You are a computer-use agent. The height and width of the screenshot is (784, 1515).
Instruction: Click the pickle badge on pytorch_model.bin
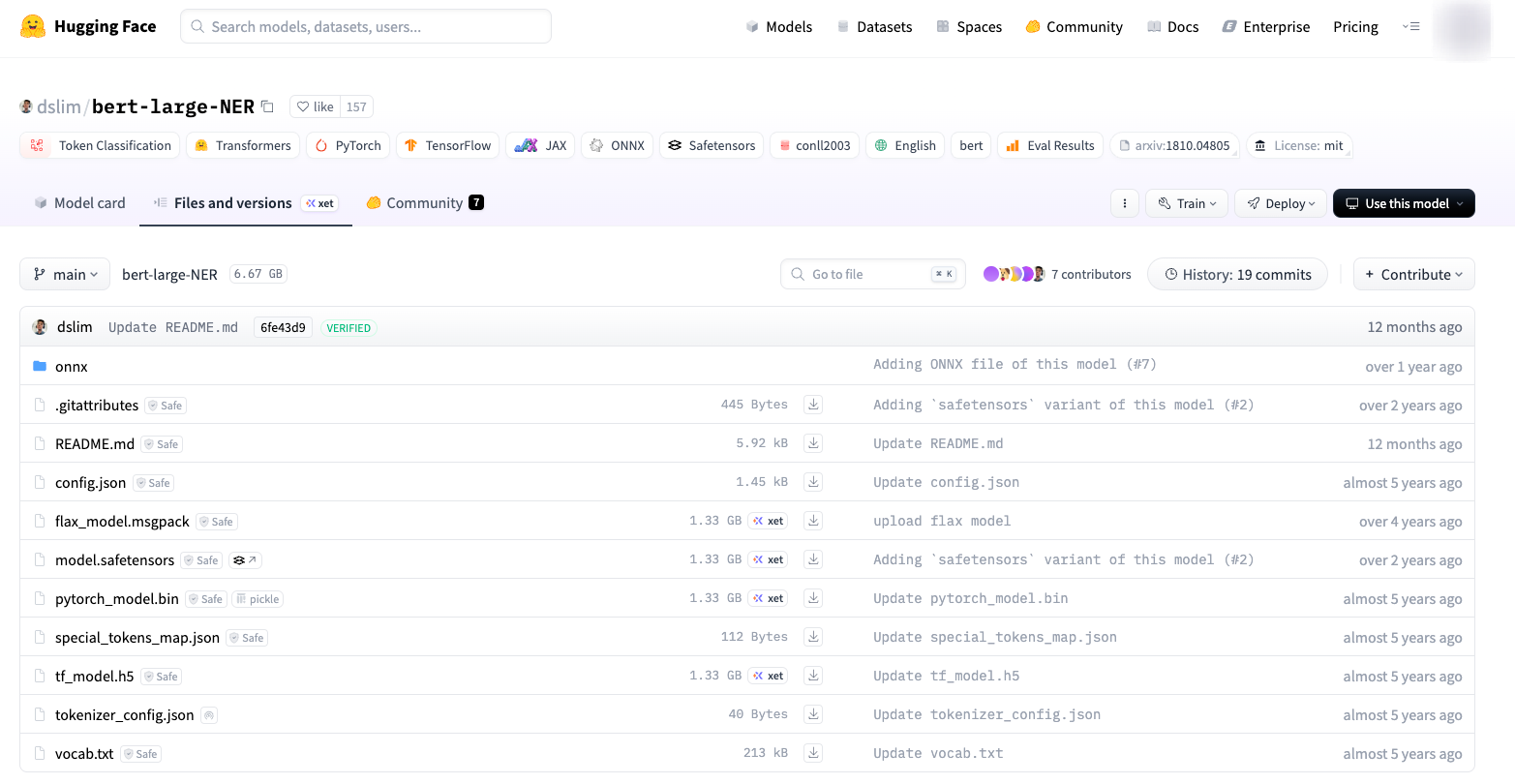tap(258, 599)
